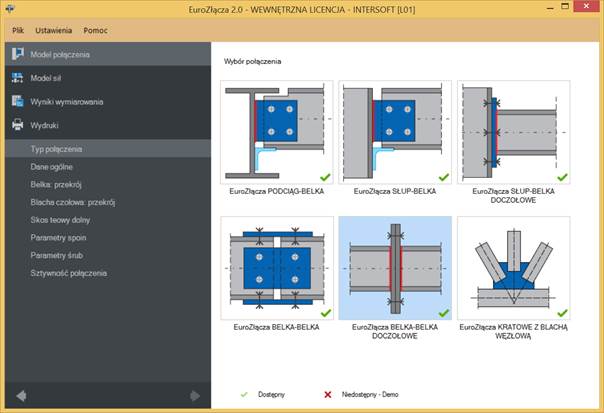Choose the SŁUP-BELKA DOCZOŁOWE connection thumbnail

coord(513,132)
